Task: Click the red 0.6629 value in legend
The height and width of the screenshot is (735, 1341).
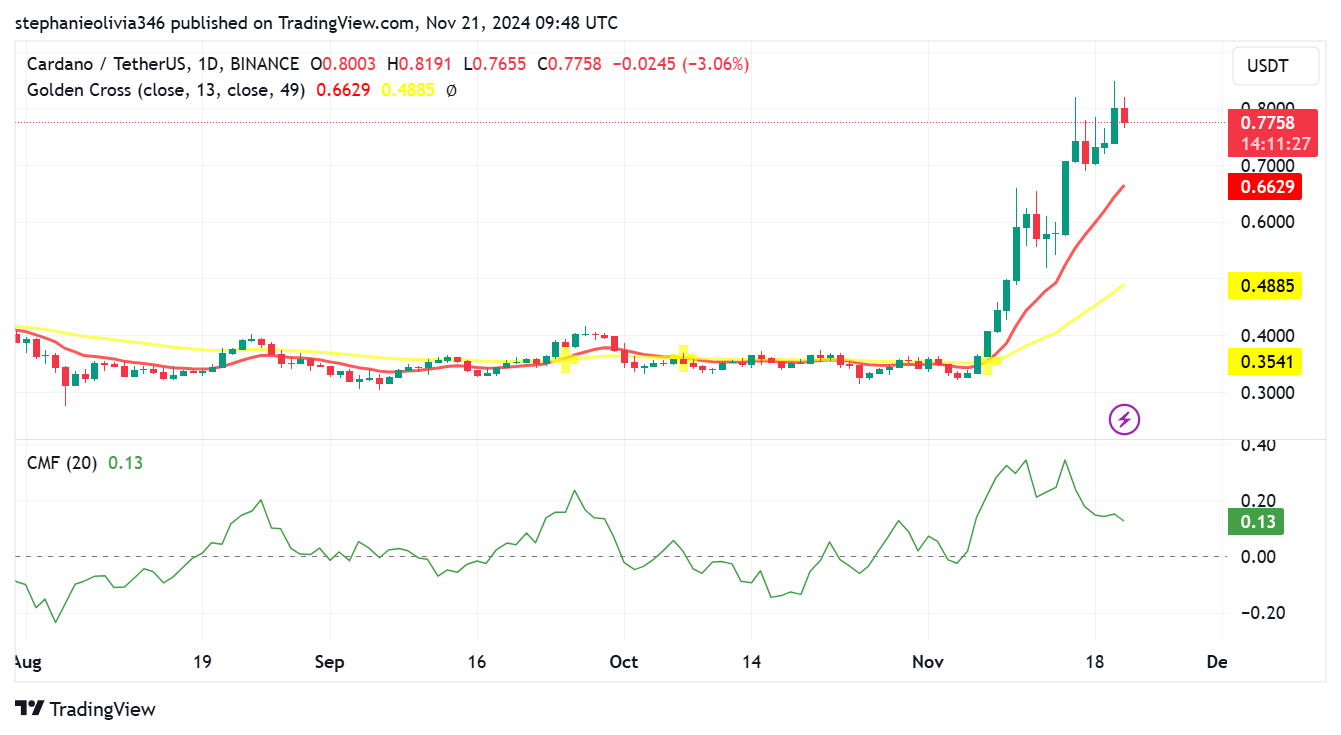Action: (343, 90)
